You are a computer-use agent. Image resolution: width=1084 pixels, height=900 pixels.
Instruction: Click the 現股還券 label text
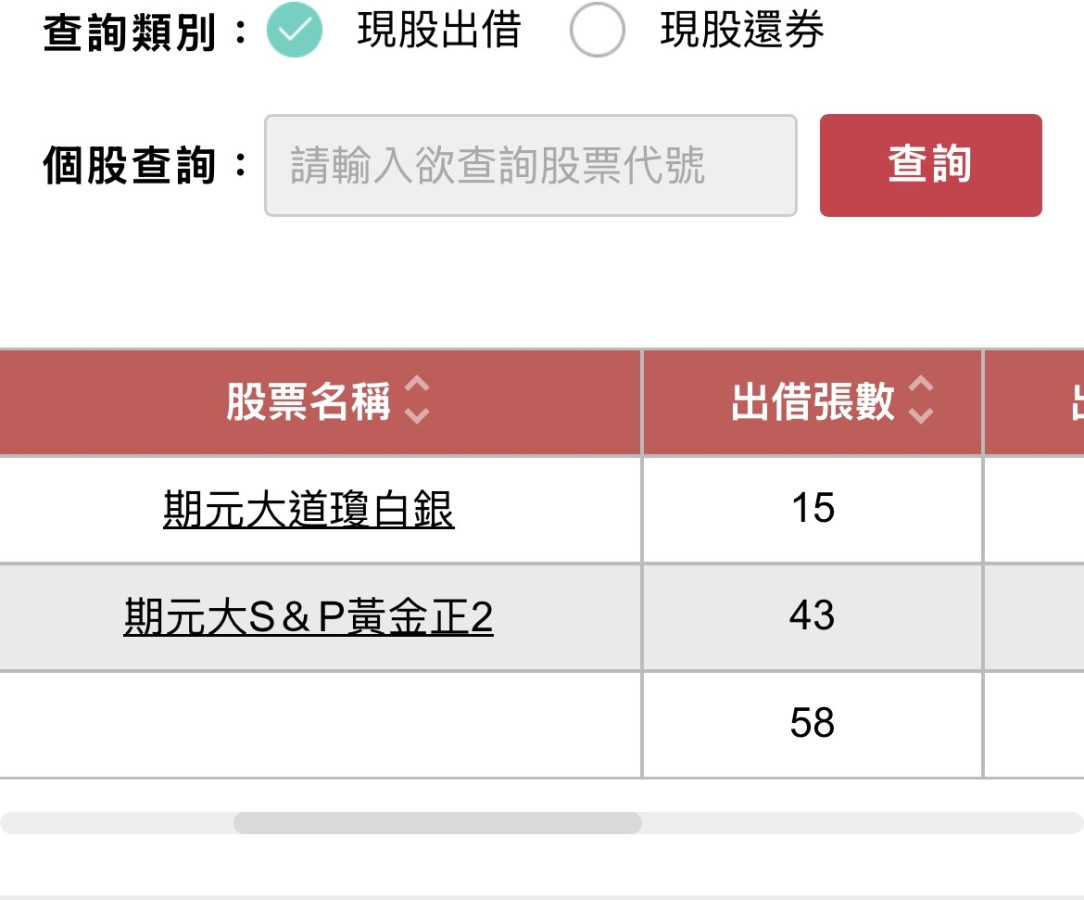742,31
